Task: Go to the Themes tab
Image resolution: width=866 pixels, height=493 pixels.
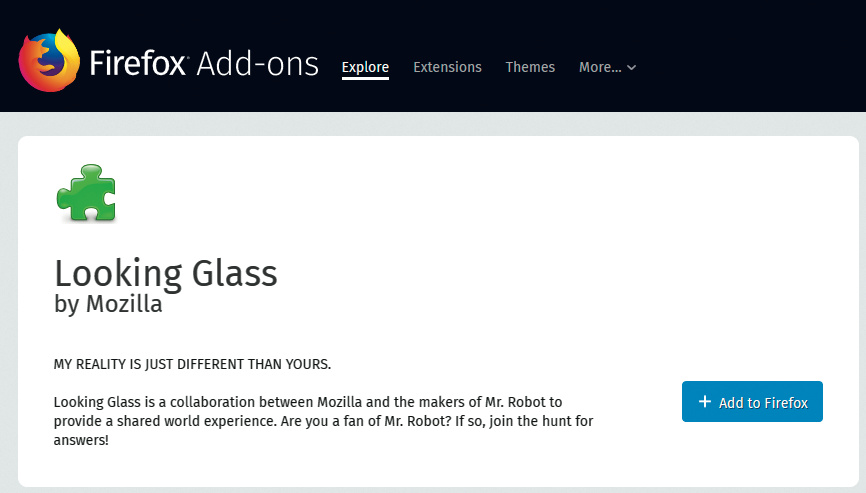Action: (530, 67)
